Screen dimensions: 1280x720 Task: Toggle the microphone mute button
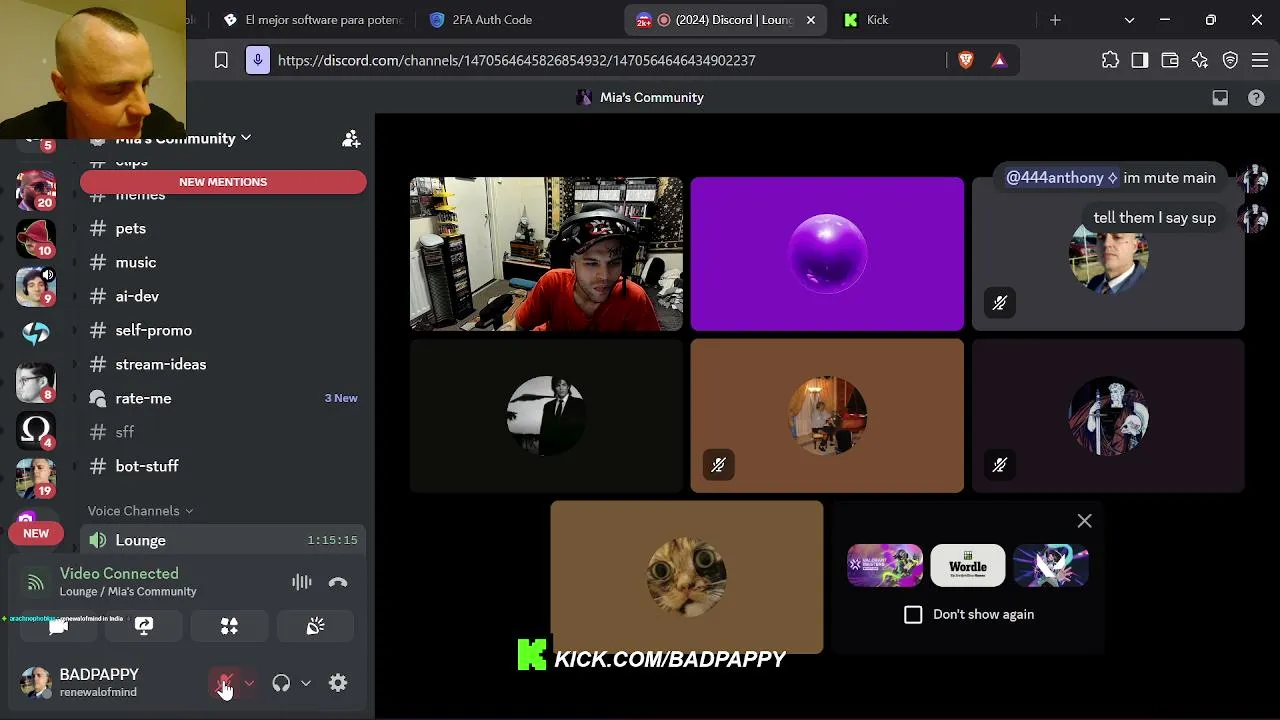click(225, 683)
